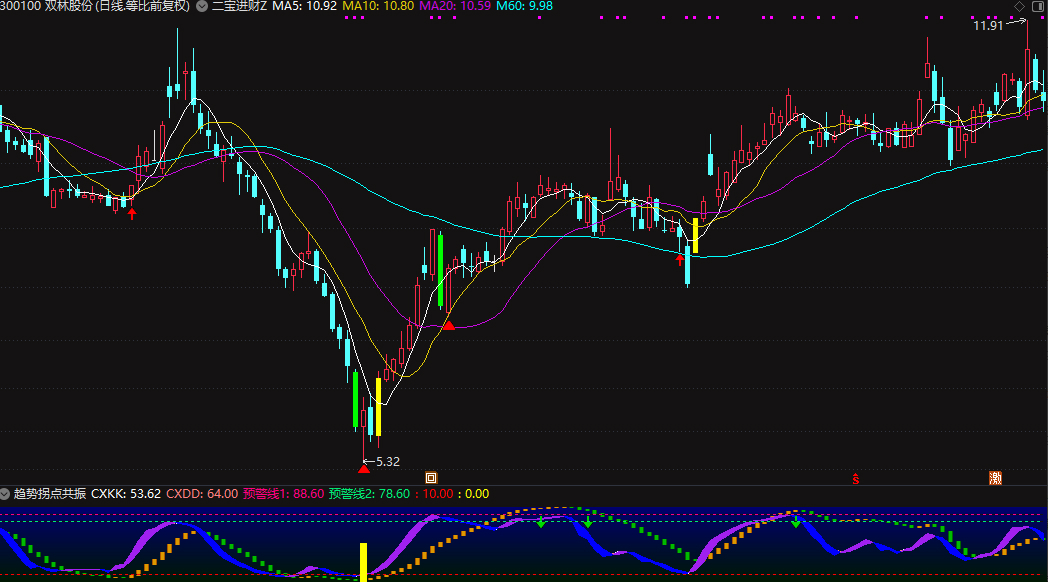Click the red triangle beside the tall green candle
The image size is (1048, 582).
point(449,325)
